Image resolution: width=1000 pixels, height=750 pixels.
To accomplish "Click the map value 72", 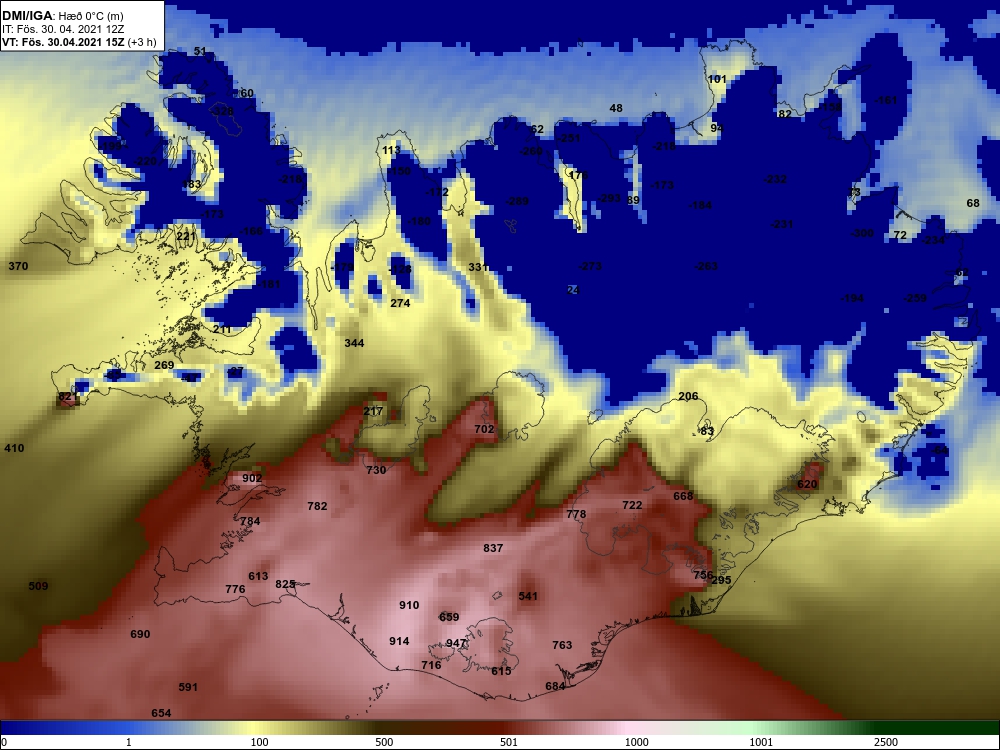I will [900, 235].
